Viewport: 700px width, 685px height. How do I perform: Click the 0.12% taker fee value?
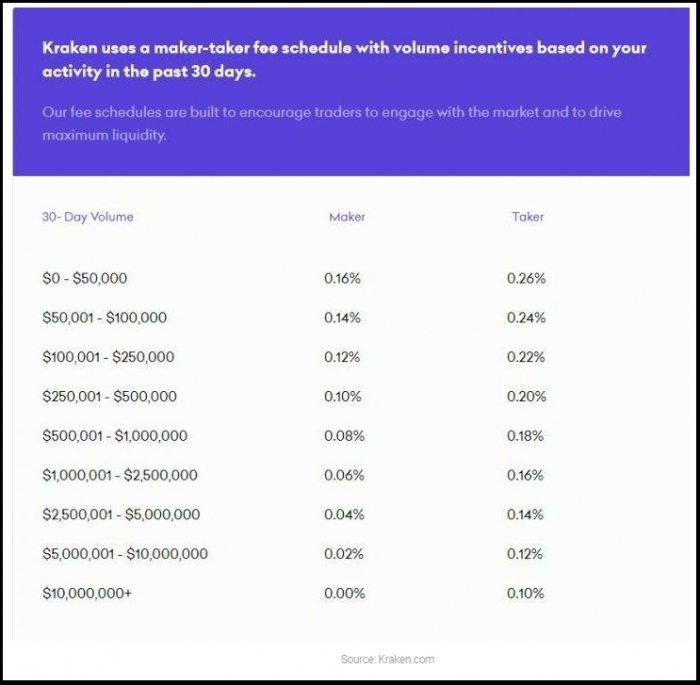point(525,554)
